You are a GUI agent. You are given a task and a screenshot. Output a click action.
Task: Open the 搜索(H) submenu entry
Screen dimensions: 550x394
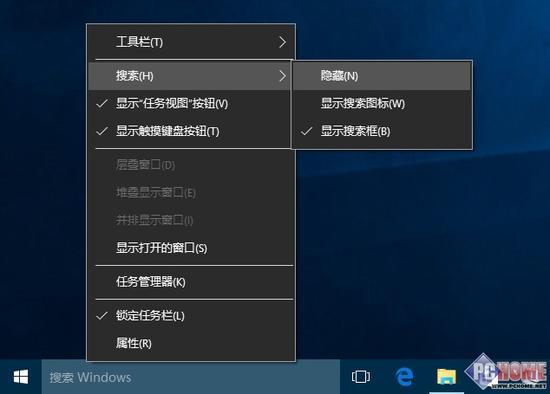coord(189,75)
